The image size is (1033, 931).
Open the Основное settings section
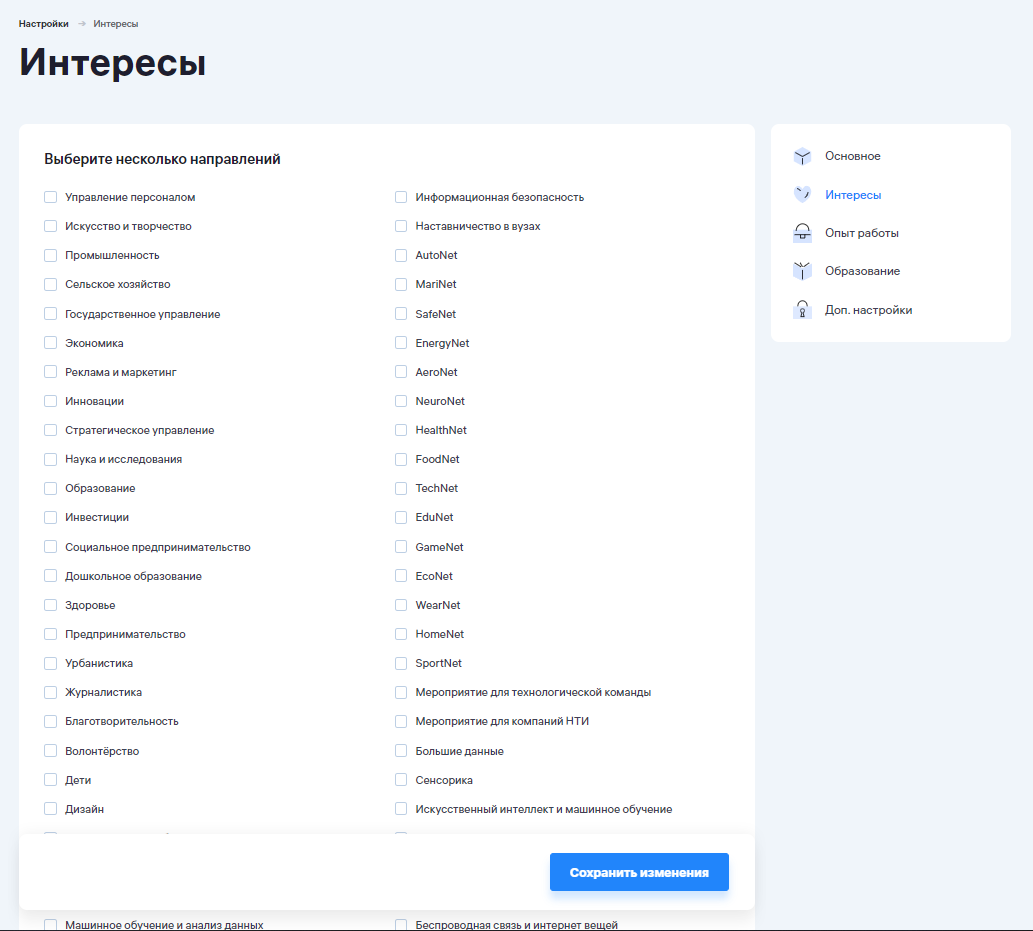[852, 157]
